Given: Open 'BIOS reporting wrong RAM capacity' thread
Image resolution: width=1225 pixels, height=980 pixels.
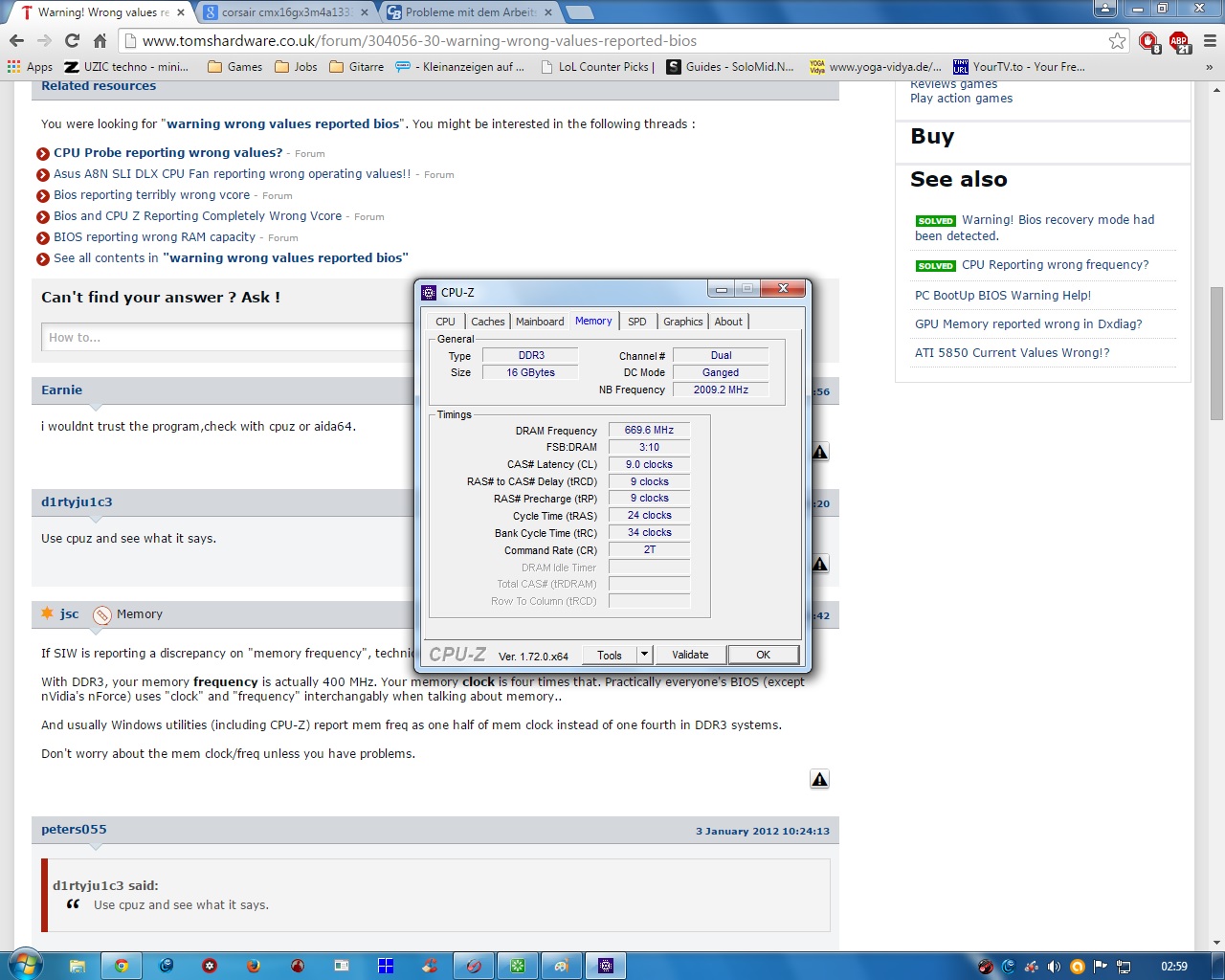Looking at the screenshot, I should click(154, 236).
